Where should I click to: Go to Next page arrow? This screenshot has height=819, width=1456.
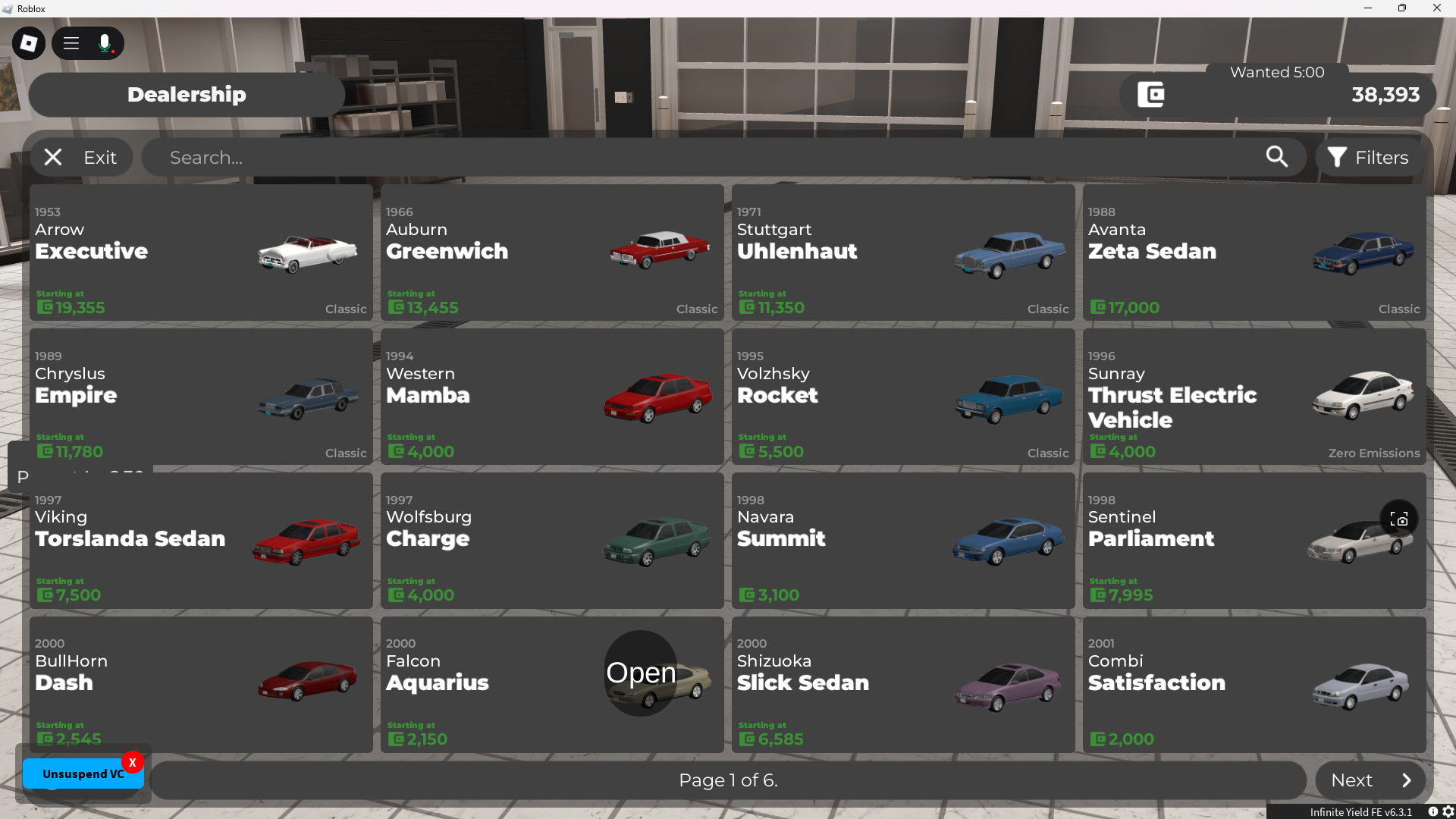1370,780
